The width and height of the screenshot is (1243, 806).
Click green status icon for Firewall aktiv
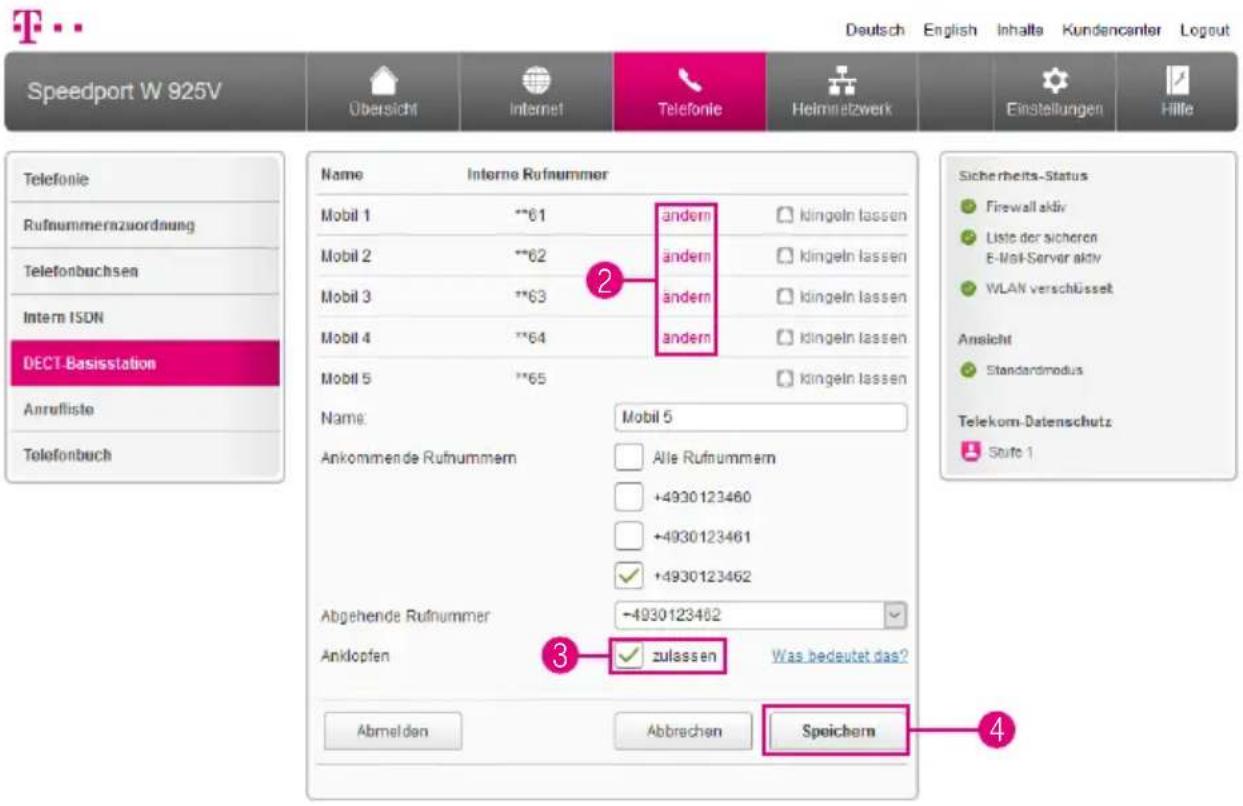tap(966, 208)
